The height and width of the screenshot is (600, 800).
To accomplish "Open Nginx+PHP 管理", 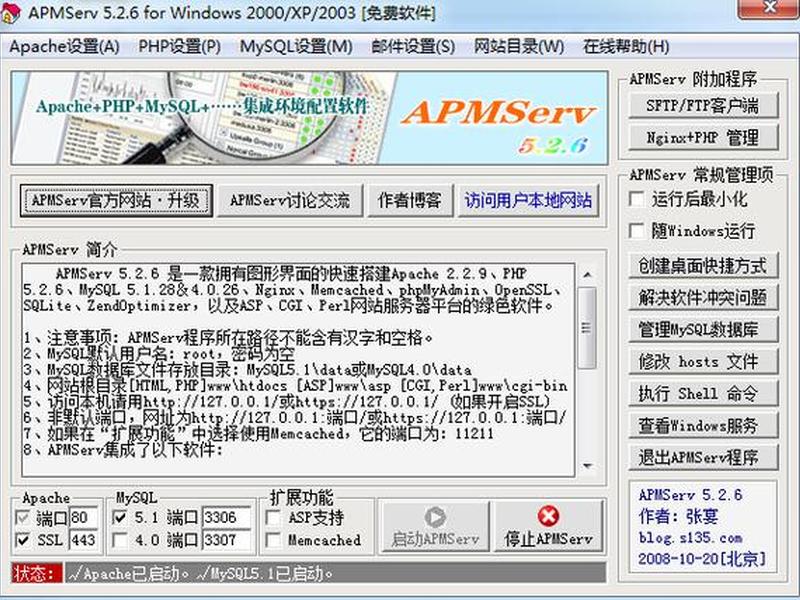I will coord(703,137).
